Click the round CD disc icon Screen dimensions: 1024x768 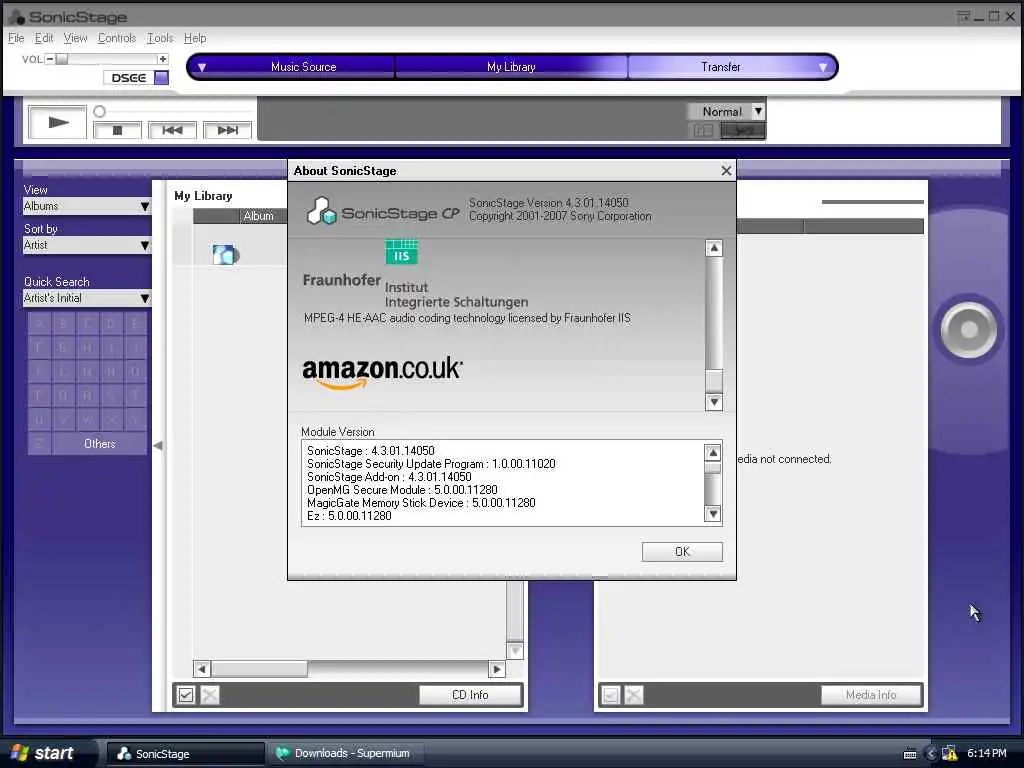pyautogui.click(x=968, y=330)
